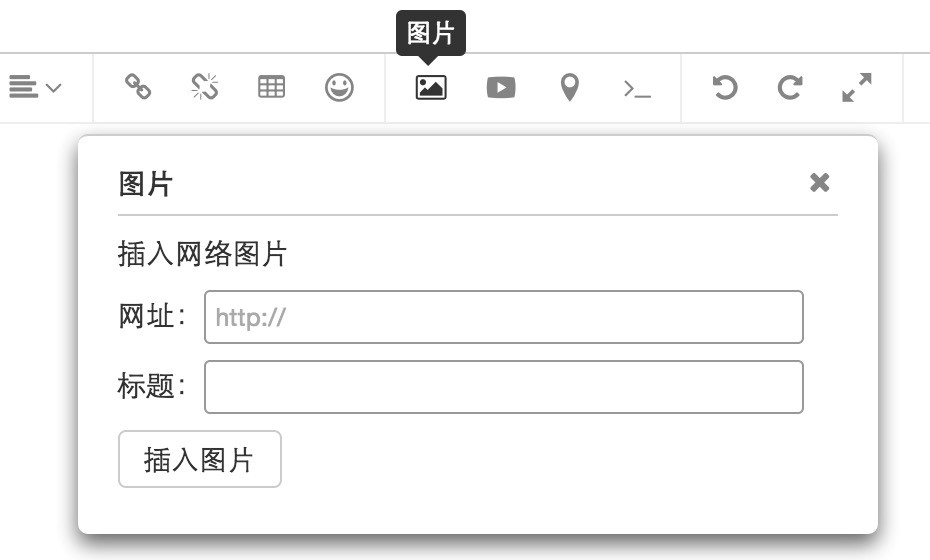Click the 图片 dialog title

(x=145, y=184)
